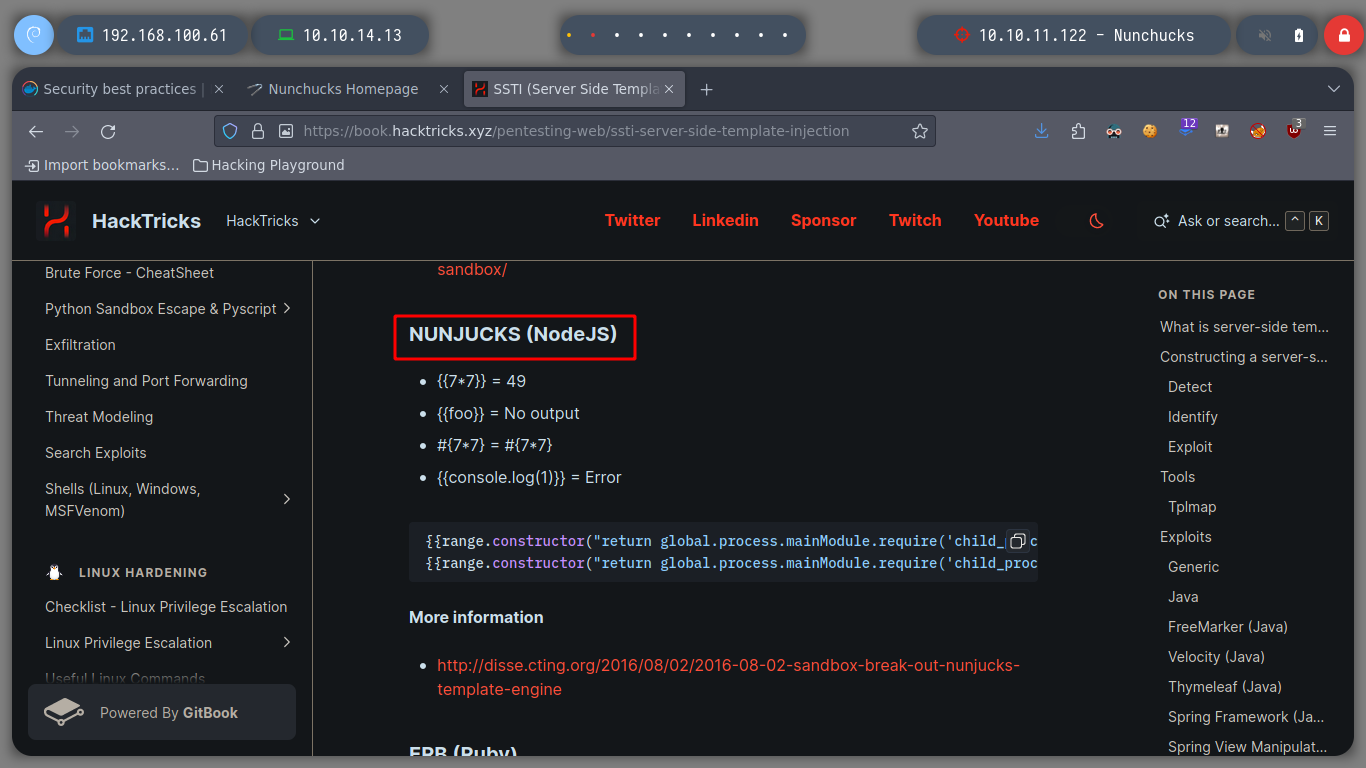Jump to What is server-side template section
Viewport: 1366px width, 768px height.
[x=1244, y=327]
